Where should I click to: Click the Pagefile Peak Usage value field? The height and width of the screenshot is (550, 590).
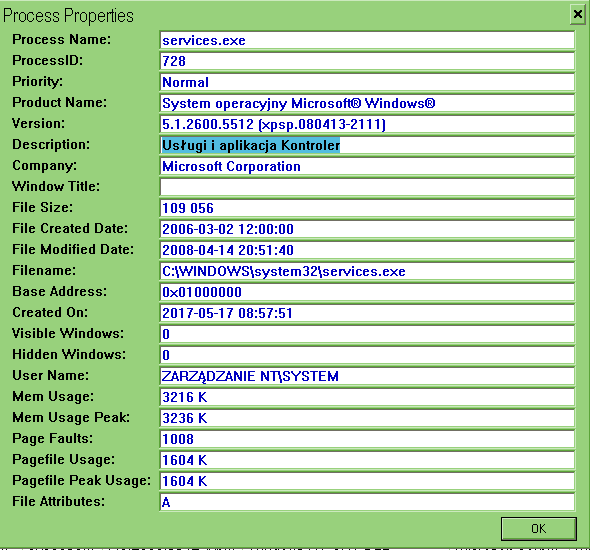click(367, 481)
